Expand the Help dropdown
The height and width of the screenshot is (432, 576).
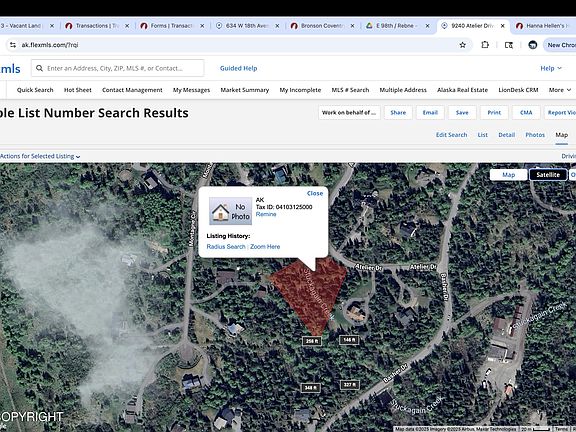coord(551,68)
